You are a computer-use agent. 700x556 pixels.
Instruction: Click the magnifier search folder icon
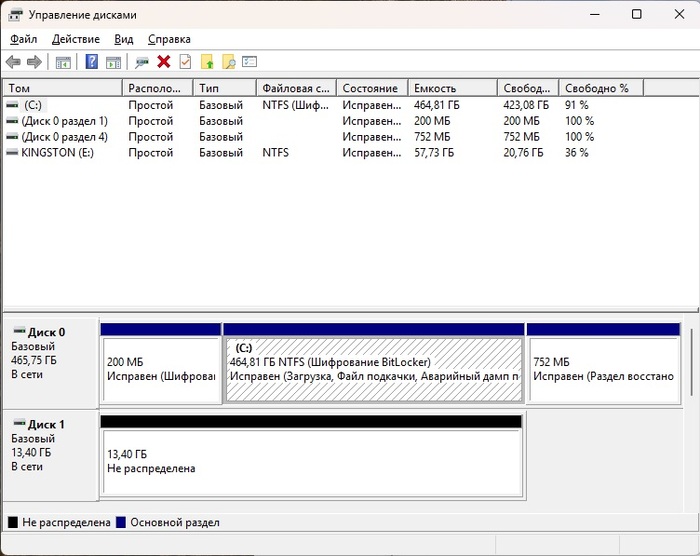click(x=229, y=62)
